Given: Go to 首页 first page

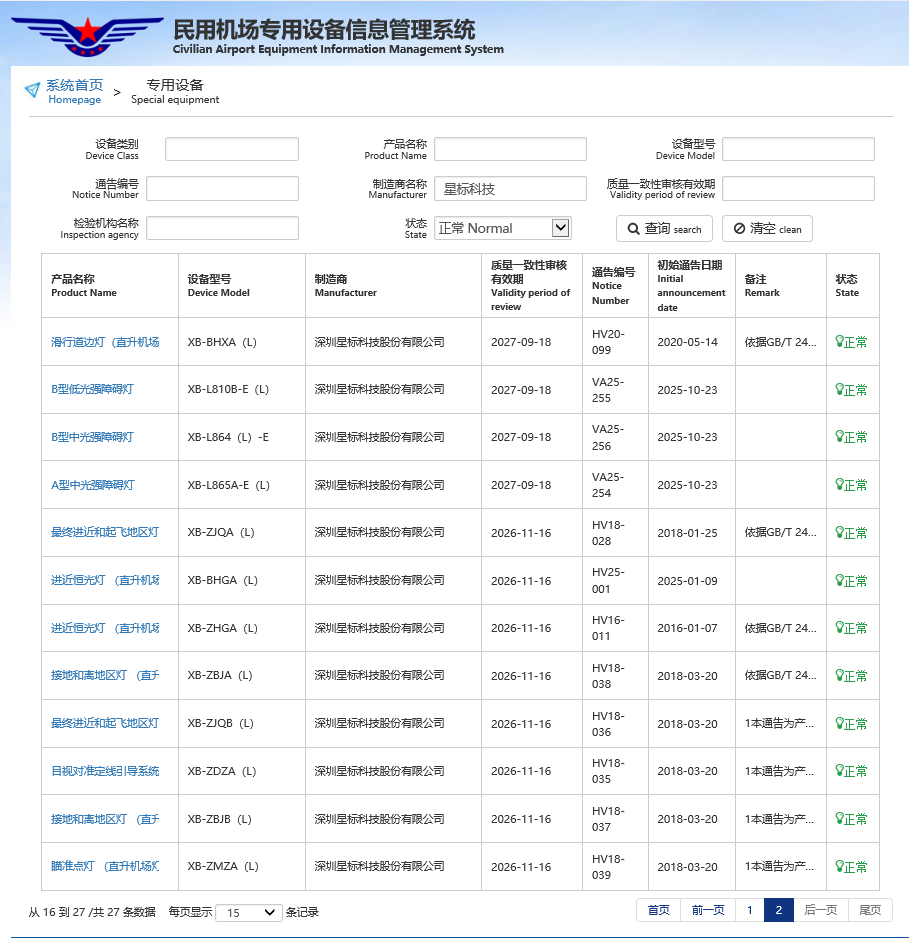Looking at the screenshot, I should coord(658,910).
